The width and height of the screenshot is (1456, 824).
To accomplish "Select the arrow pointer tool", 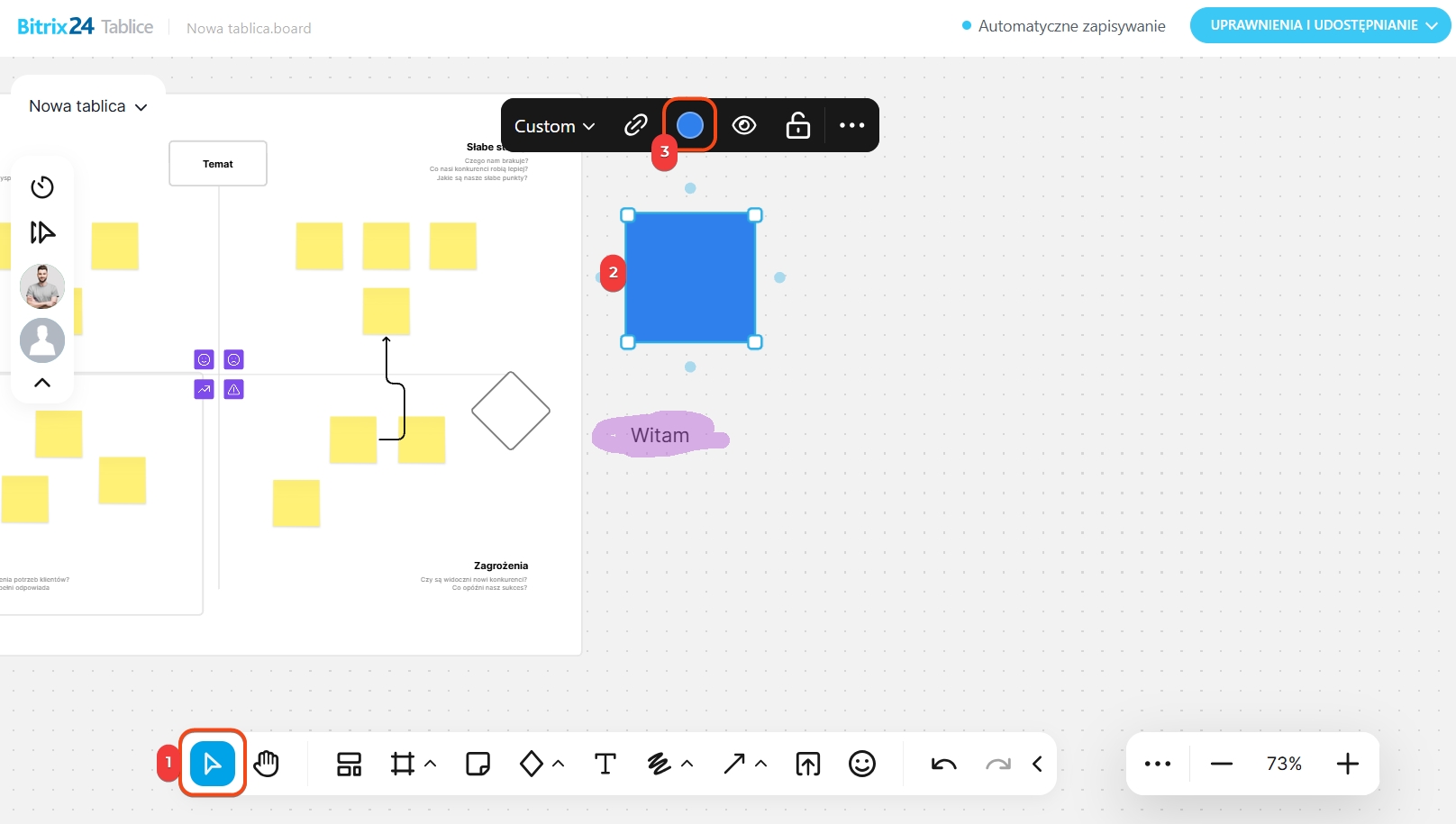I will click(213, 764).
